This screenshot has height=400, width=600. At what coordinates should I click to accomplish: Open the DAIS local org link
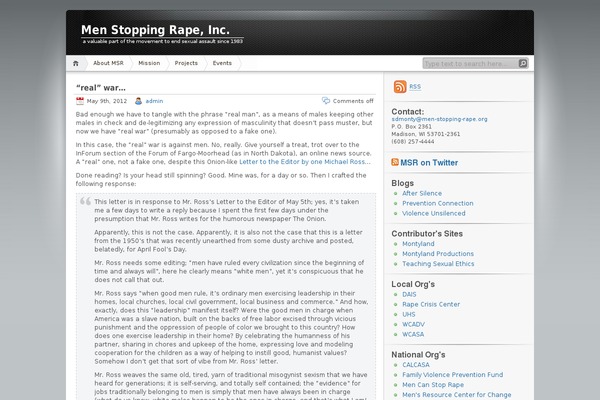click(409, 294)
